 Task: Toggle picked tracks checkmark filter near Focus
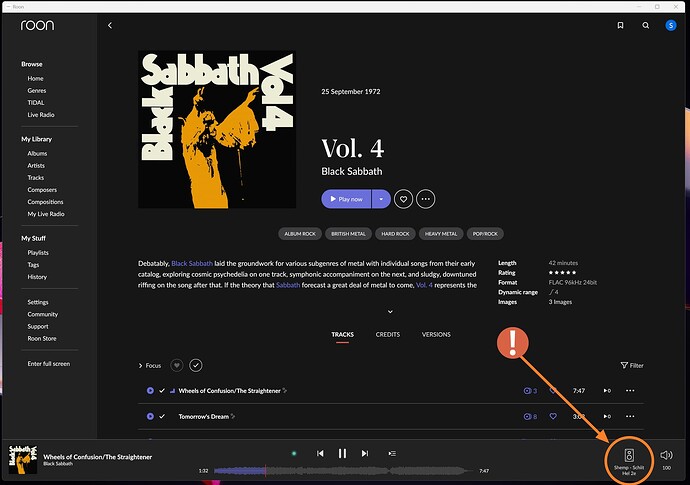(196, 365)
